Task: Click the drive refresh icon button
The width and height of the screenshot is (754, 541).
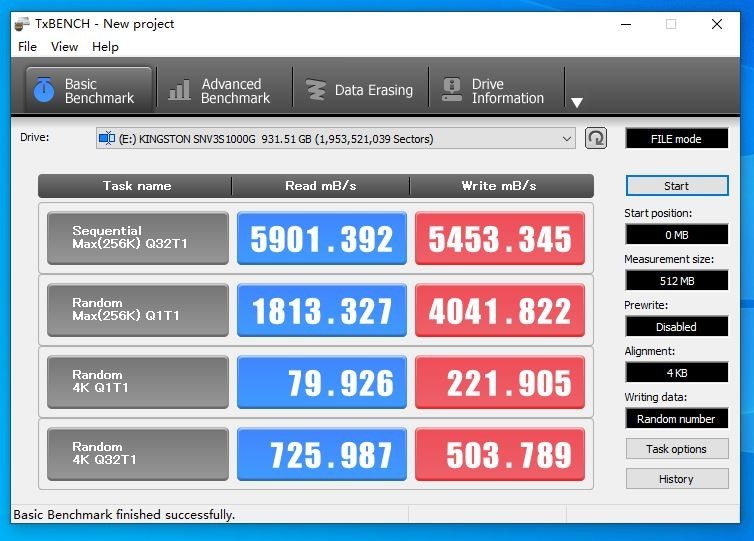Action: click(595, 138)
